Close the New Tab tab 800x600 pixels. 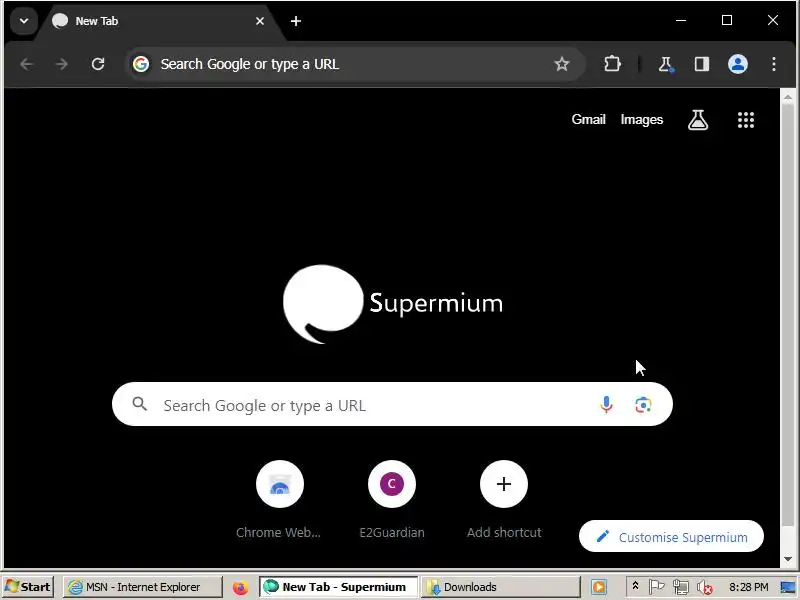(x=260, y=21)
